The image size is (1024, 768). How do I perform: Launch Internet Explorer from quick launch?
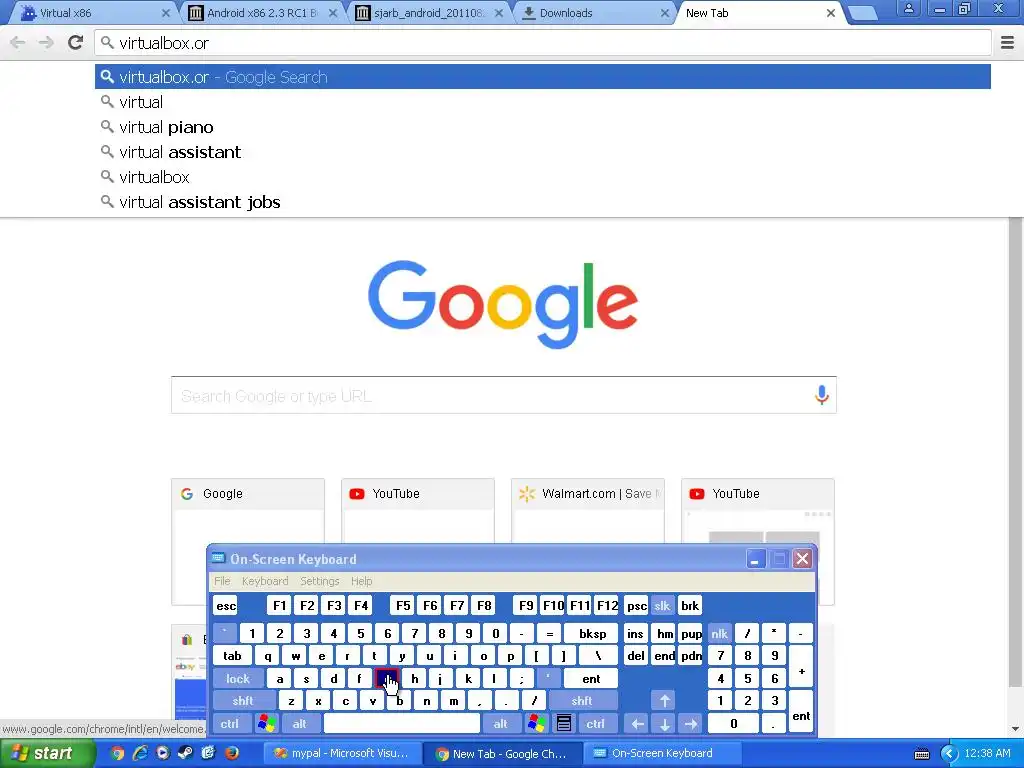(140, 753)
